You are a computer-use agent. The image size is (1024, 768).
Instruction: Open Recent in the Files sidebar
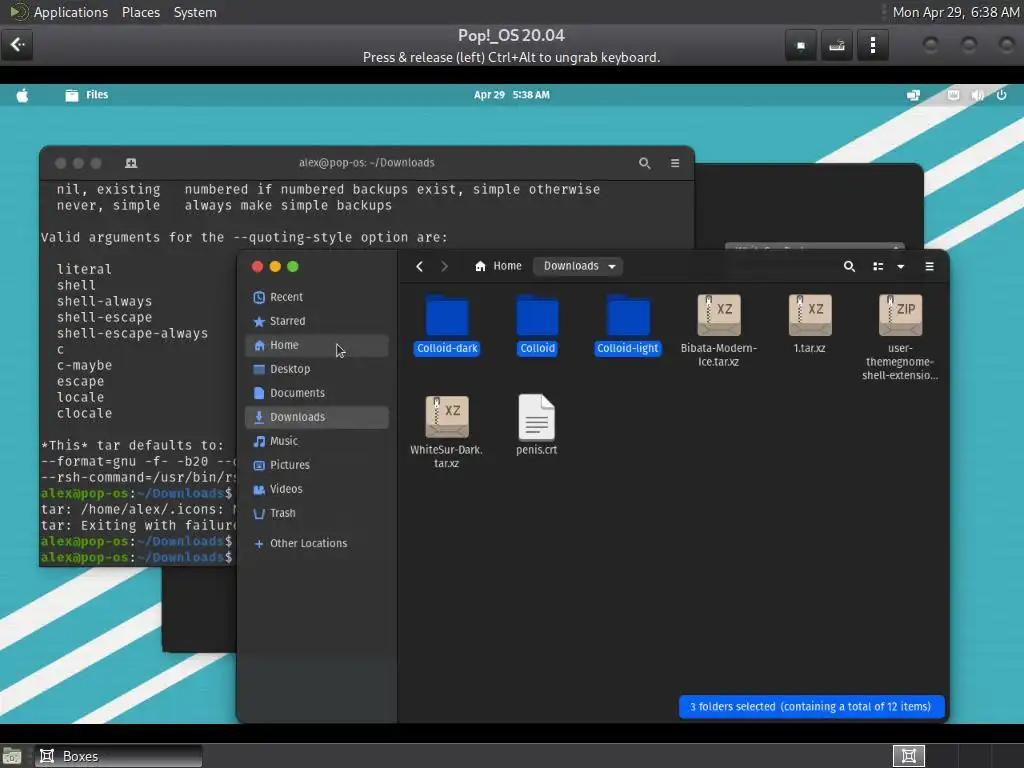(317, 297)
